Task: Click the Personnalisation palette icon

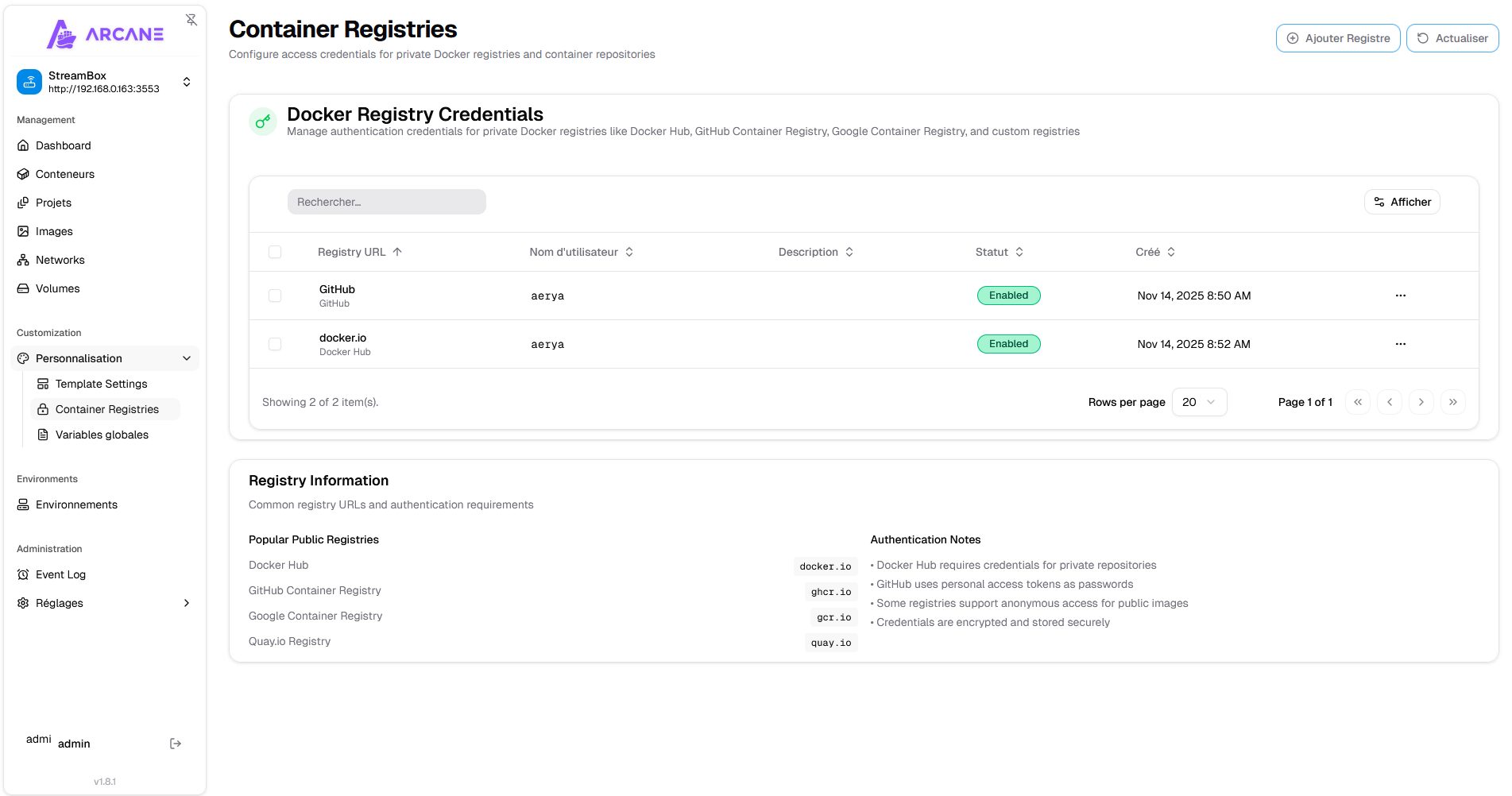Action: (x=23, y=358)
